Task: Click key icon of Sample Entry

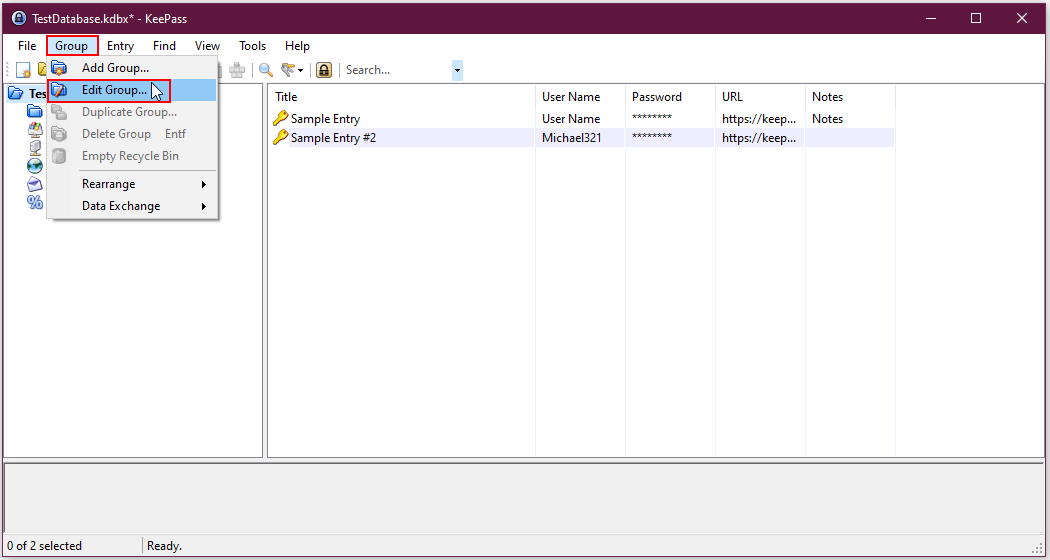Action: pyautogui.click(x=281, y=119)
